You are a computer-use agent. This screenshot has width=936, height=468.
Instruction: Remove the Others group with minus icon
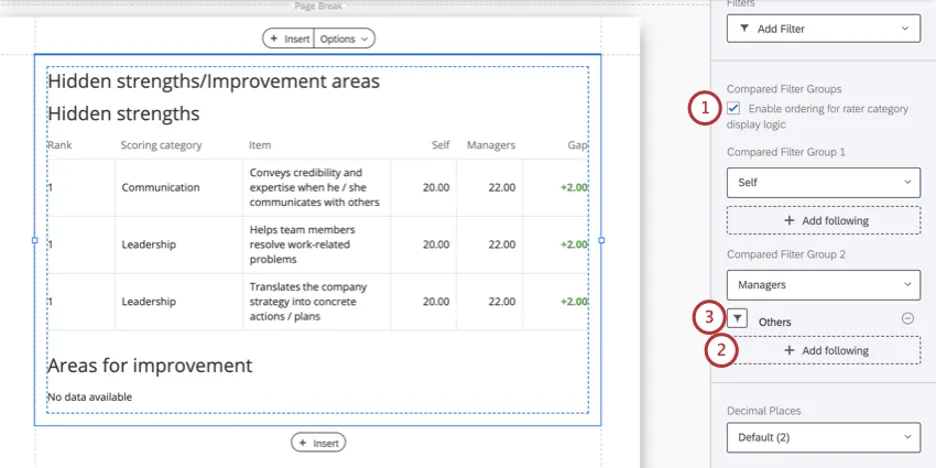click(907, 319)
